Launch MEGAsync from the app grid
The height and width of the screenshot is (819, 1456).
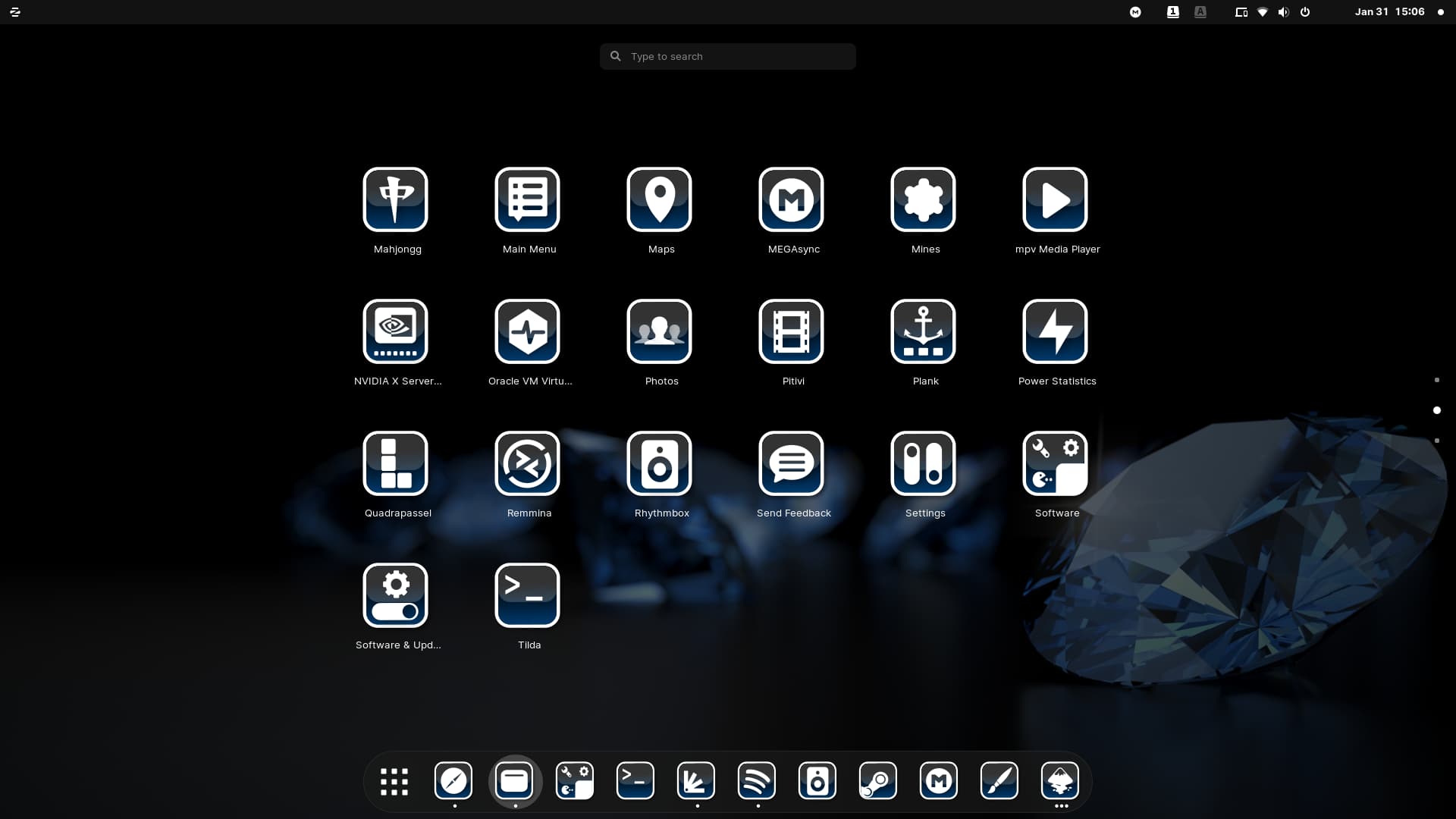click(792, 199)
